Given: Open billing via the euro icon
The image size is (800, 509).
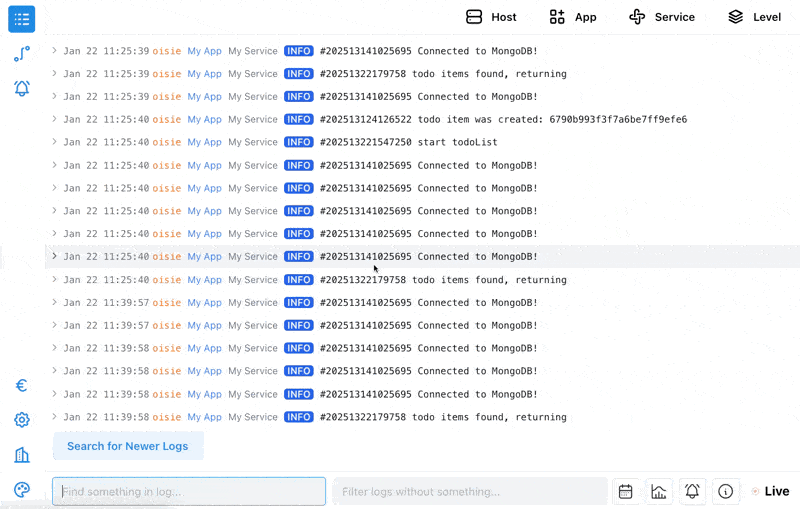Looking at the screenshot, I should 22,386.
